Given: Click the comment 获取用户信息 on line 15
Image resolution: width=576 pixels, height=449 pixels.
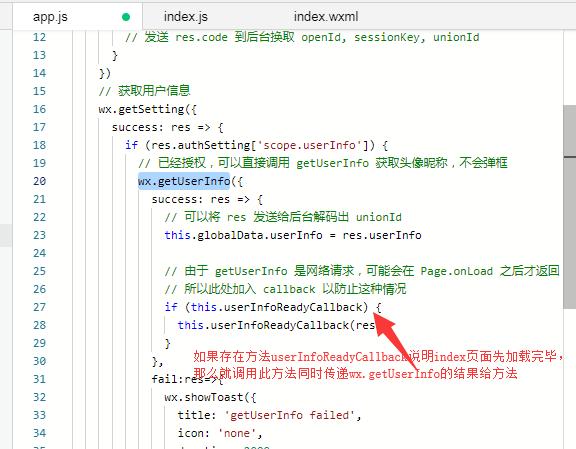Looking at the screenshot, I should coord(144,91).
